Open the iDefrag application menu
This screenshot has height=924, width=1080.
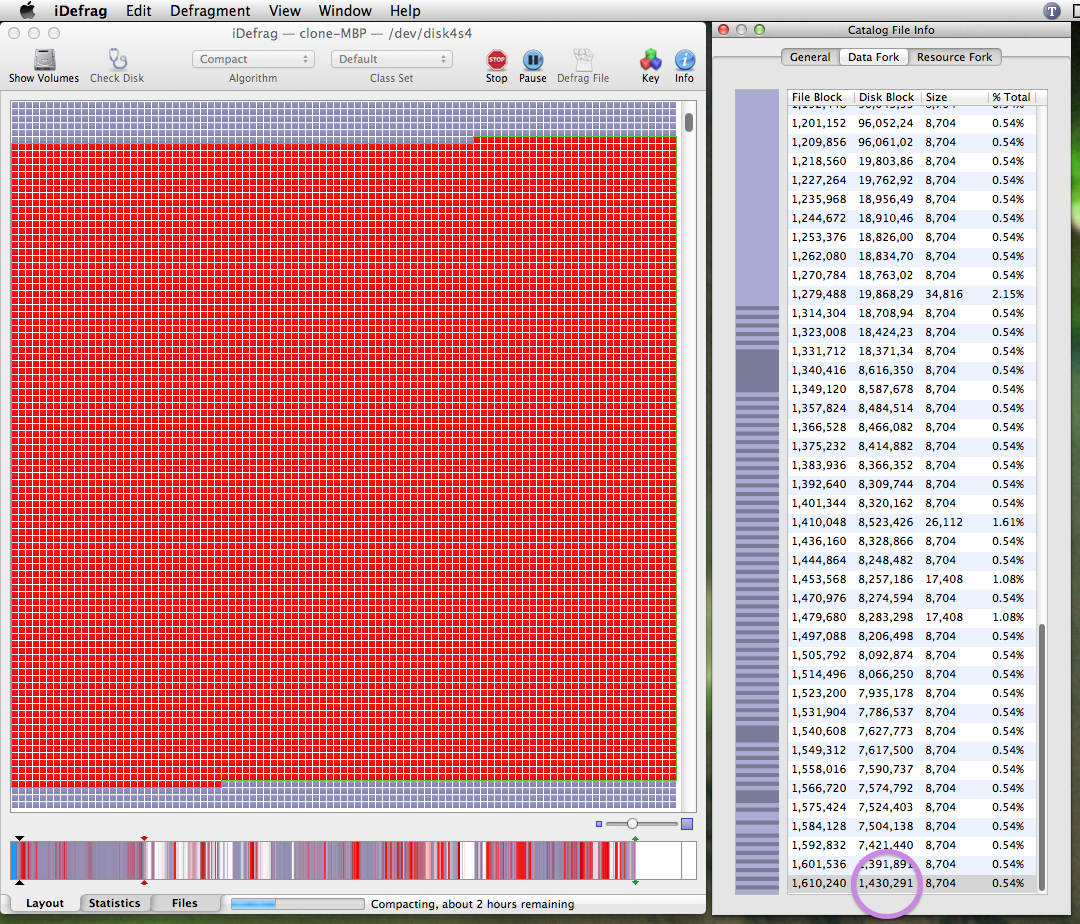(x=81, y=10)
